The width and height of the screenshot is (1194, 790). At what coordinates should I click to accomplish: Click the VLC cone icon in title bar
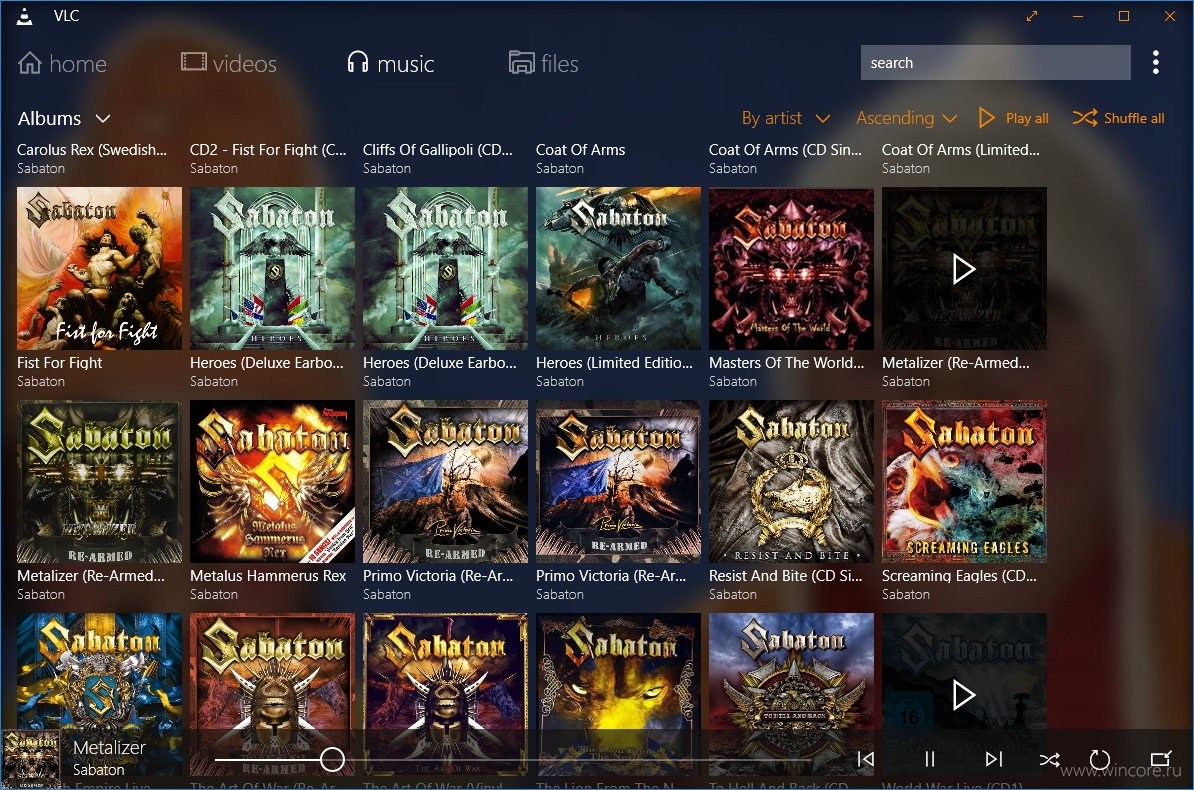tap(25, 16)
